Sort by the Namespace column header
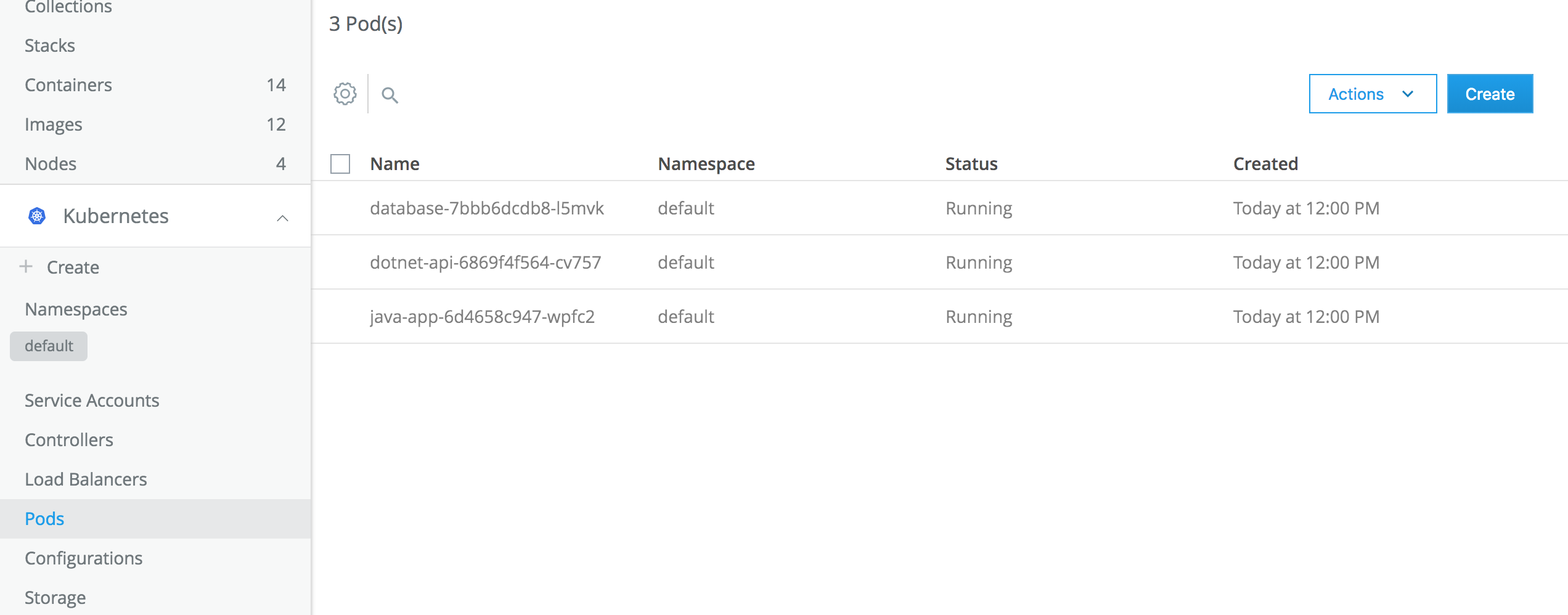This screenshot has width=1568, height=615. click(x=706, y=164)
